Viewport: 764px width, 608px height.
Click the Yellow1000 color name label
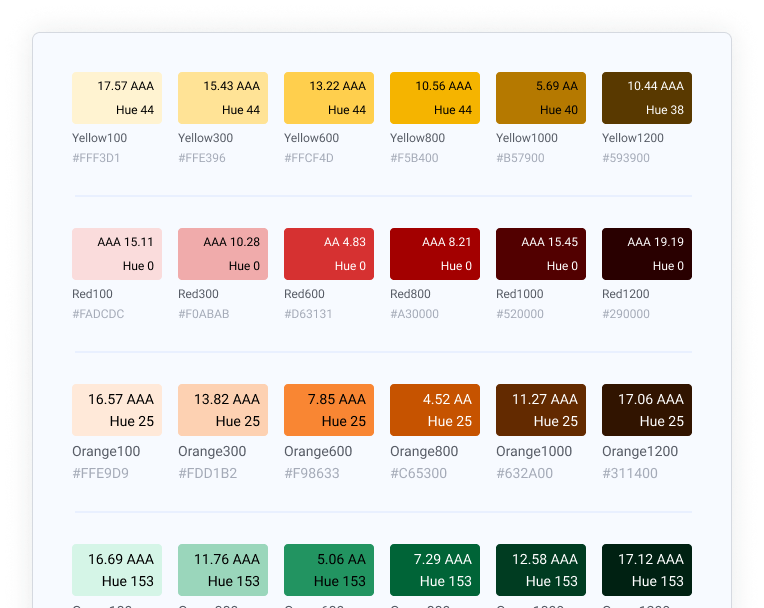(x=527, y=138)
